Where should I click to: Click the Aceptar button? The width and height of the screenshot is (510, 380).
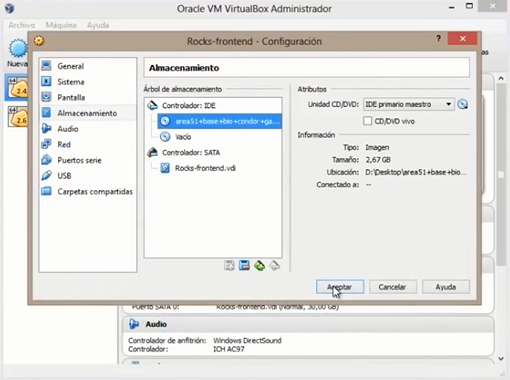click(x=340, y=287)
